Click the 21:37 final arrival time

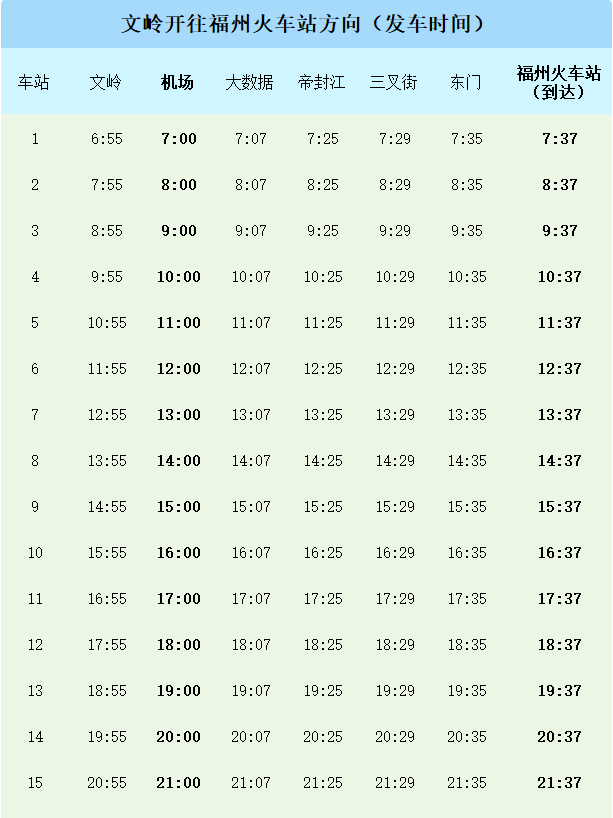pyautogui.click(x=560, y=783)
